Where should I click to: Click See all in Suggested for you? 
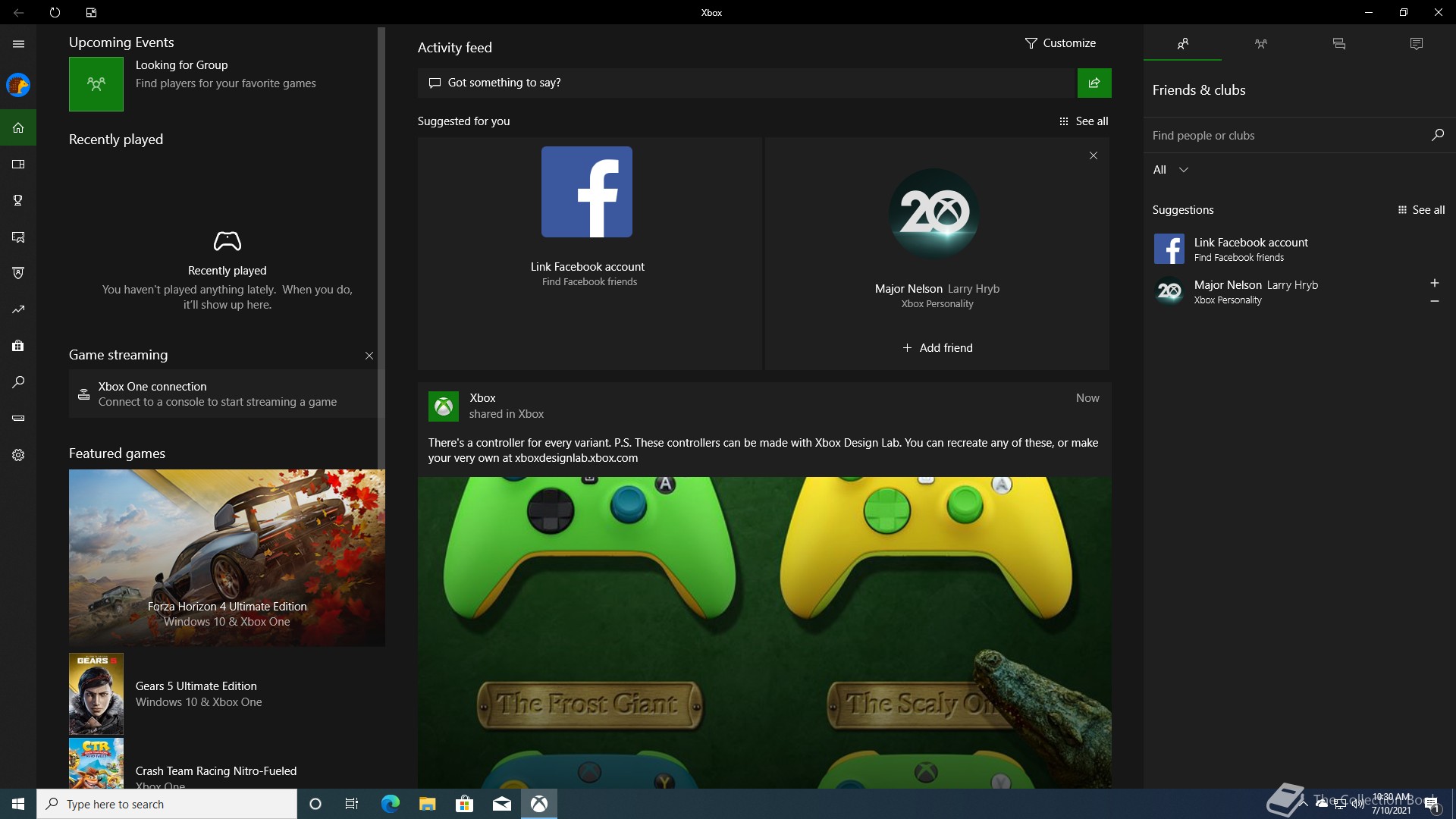coord(1084,121)
